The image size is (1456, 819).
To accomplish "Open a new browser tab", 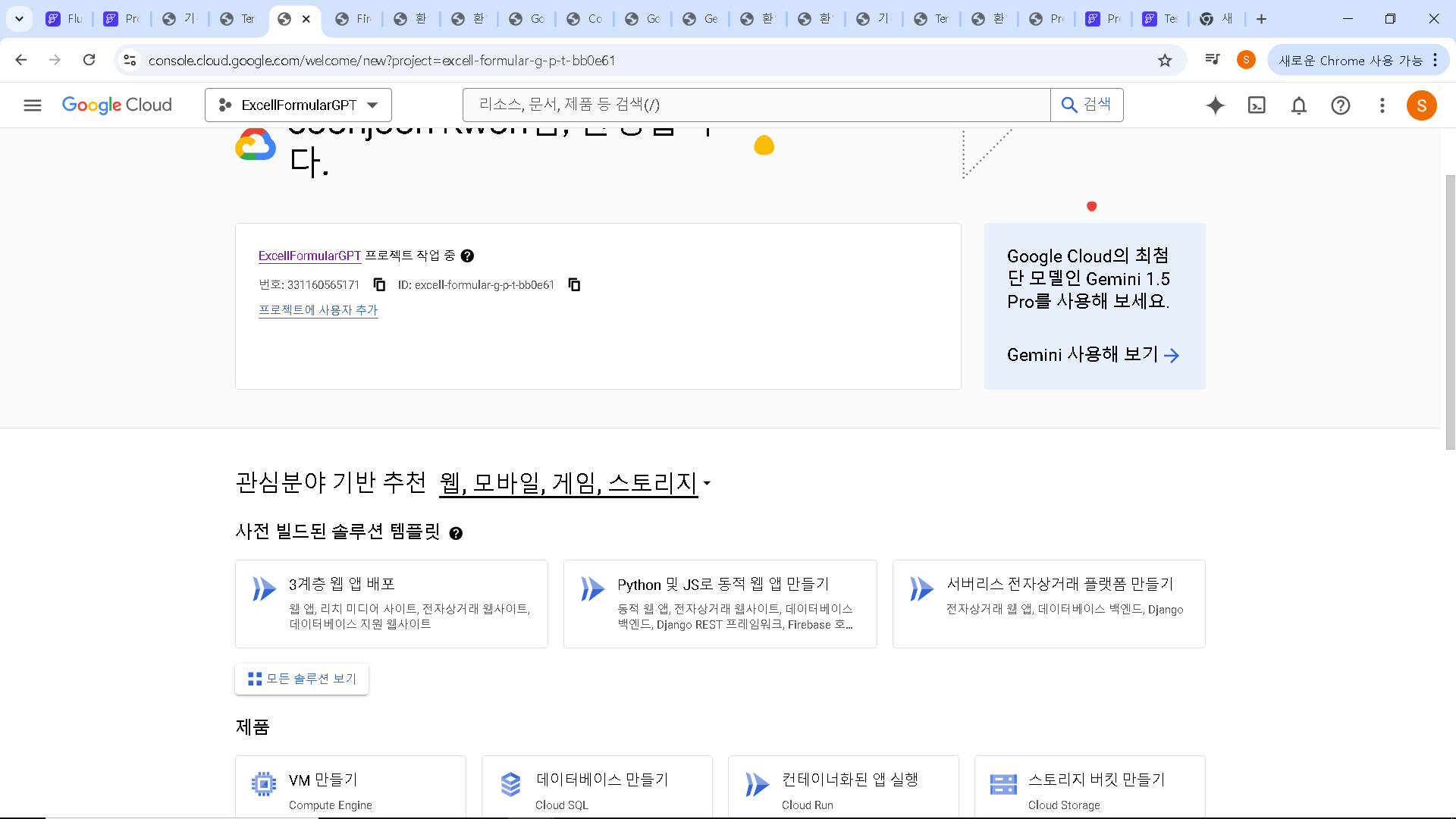I will [1261, 19].
